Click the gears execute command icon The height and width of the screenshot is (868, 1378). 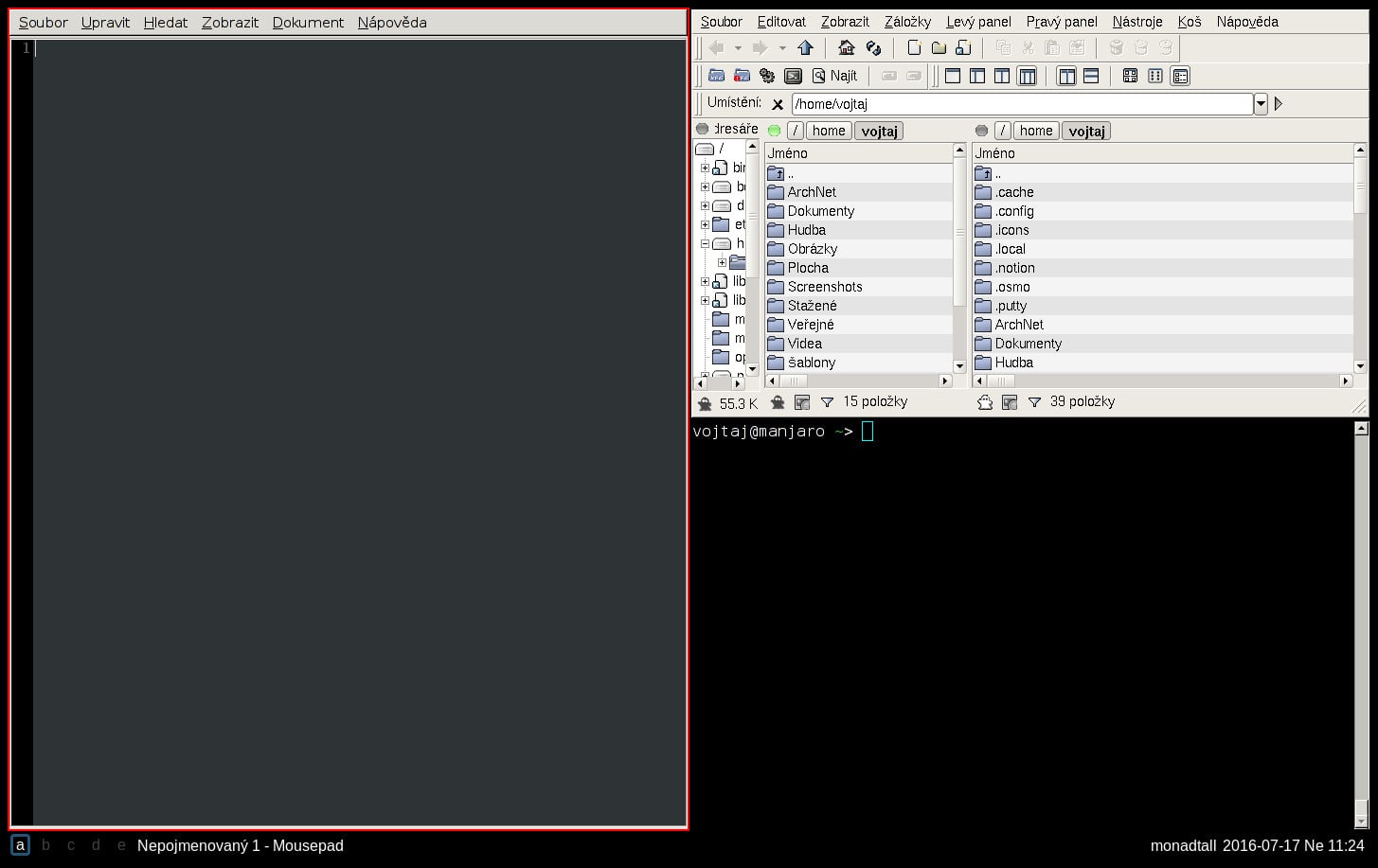[767, 76]
